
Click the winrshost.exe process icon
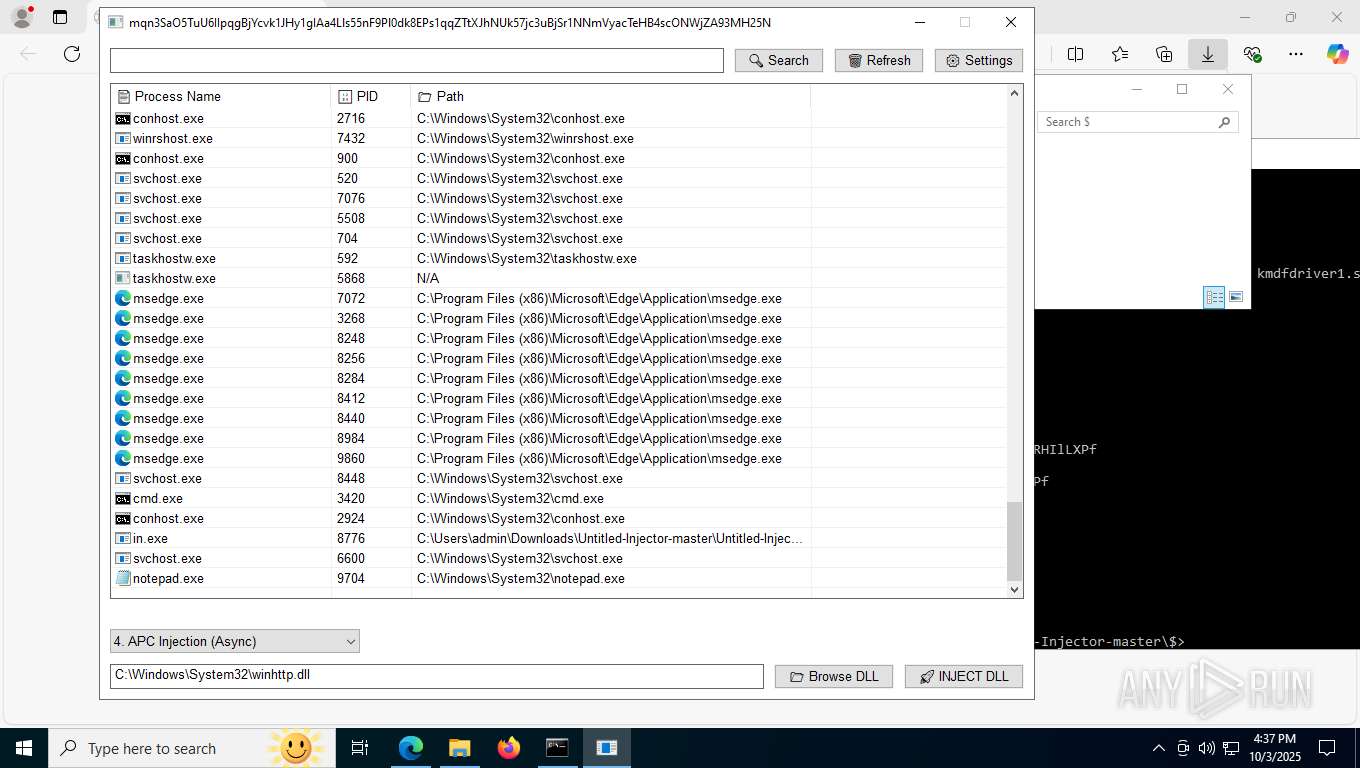point(123,138)
